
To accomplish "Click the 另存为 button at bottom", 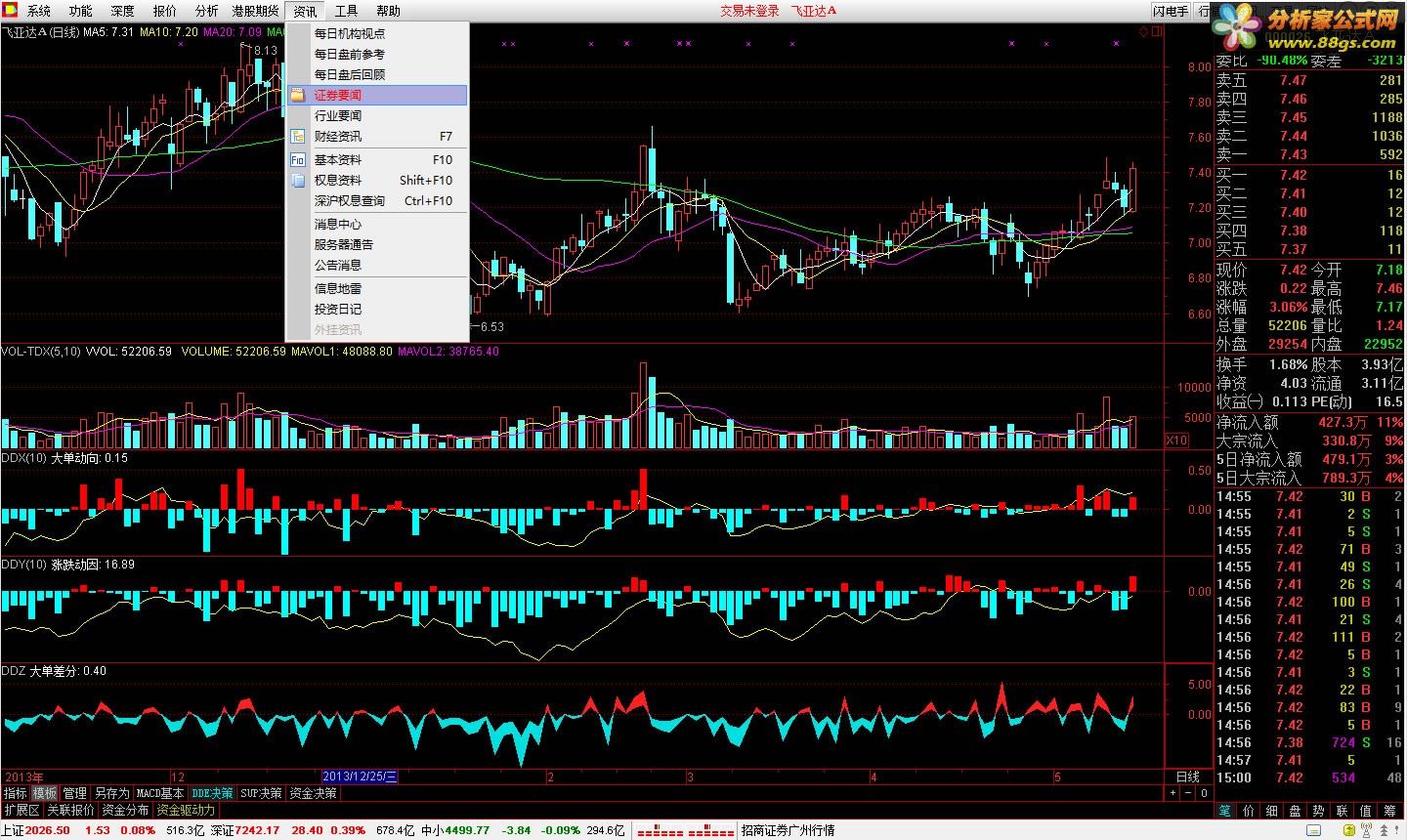I will [111, 793].
